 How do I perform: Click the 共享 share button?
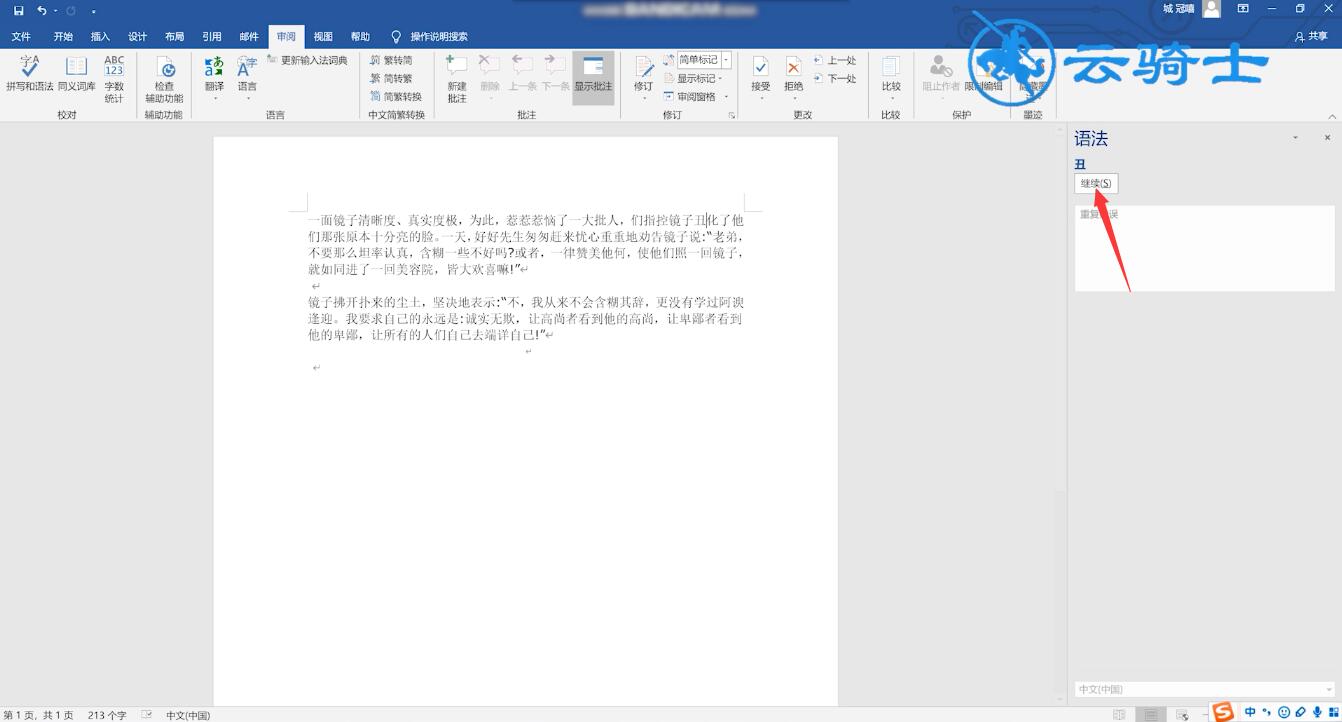tap(1311, 37)
